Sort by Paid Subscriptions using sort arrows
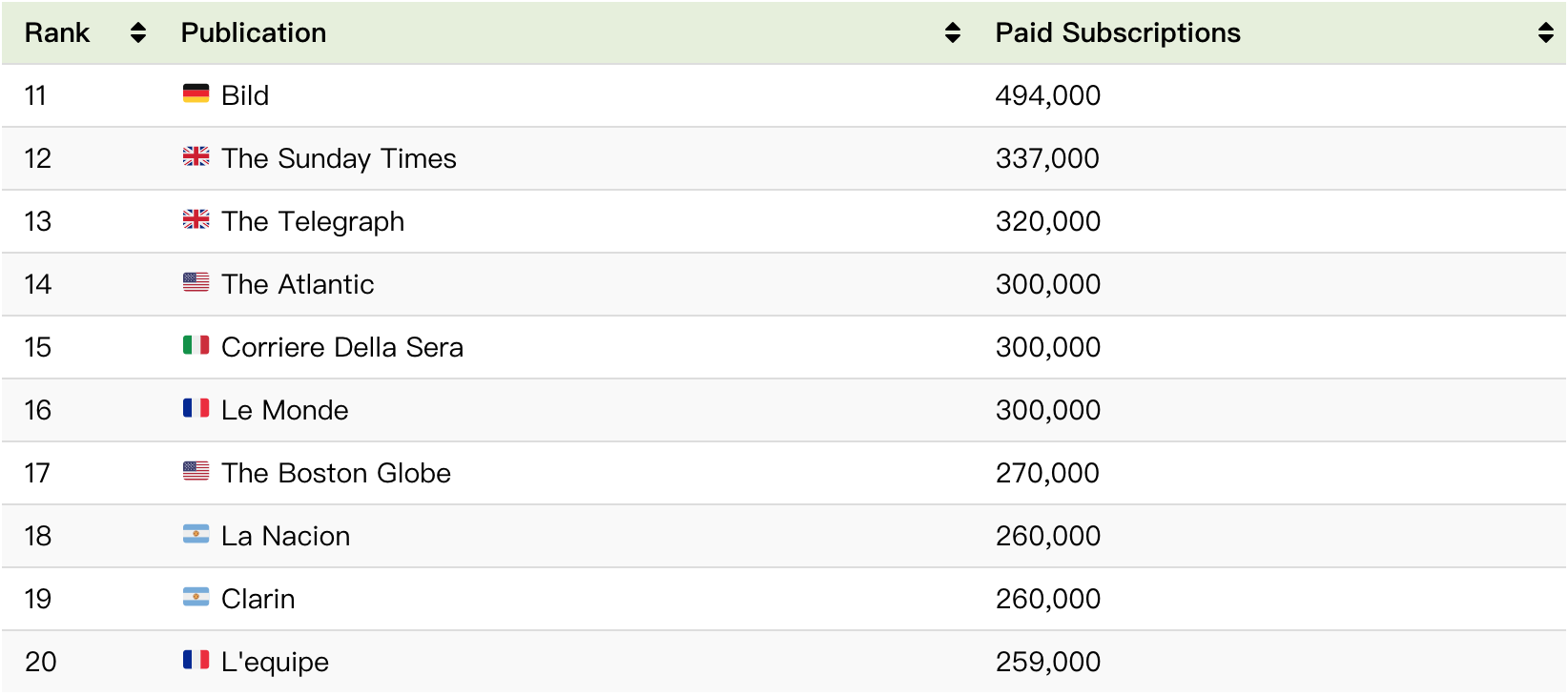The height and width of the screenshot is (696, 1568). 1545,32
